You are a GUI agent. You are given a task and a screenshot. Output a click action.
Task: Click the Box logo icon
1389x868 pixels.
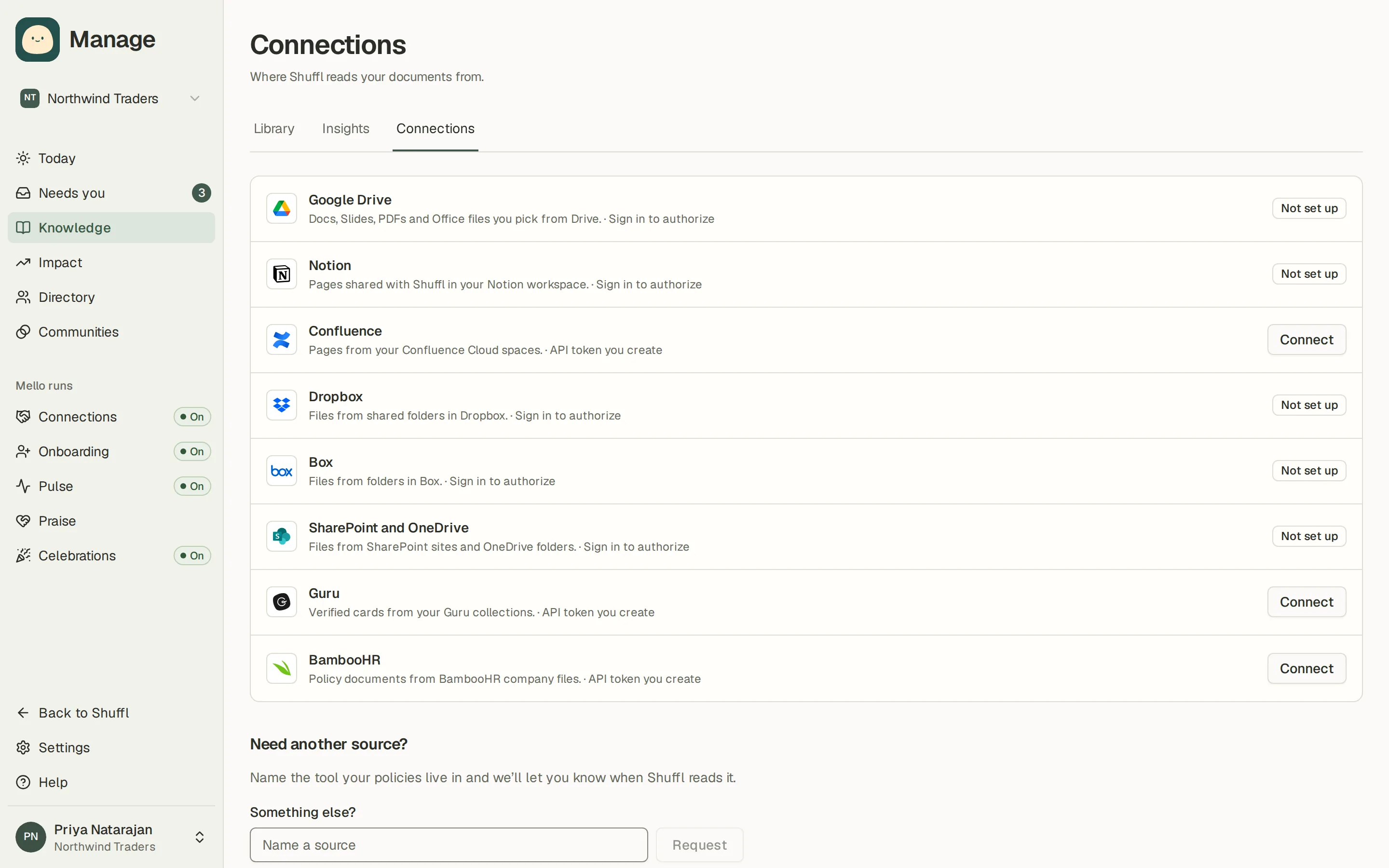click(281, 471)
